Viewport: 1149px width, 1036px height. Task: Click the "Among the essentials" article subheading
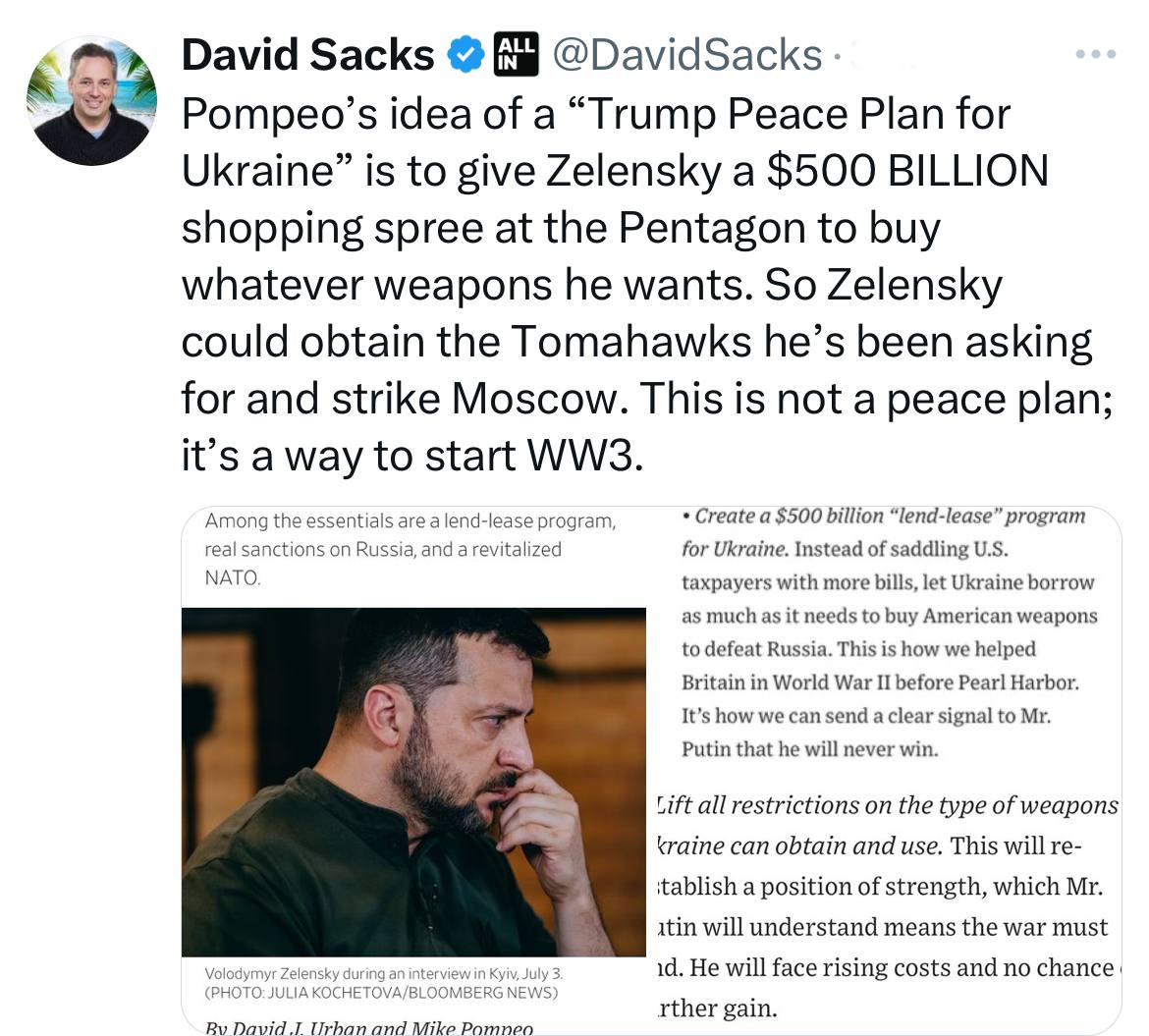[410, 549]
